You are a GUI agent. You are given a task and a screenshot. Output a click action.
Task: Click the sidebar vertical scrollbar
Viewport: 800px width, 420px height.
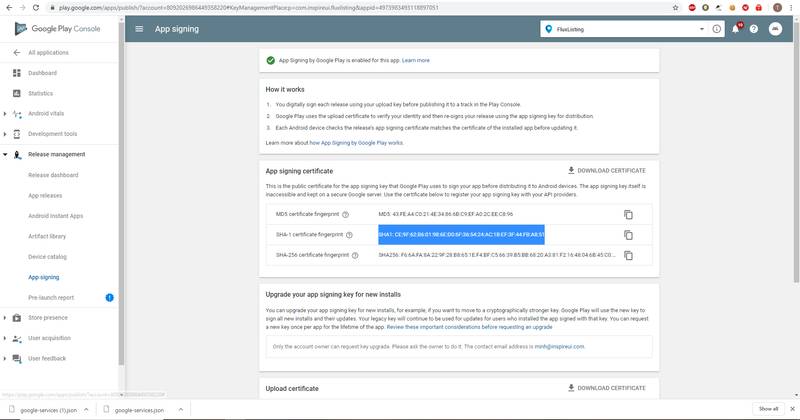121,194
